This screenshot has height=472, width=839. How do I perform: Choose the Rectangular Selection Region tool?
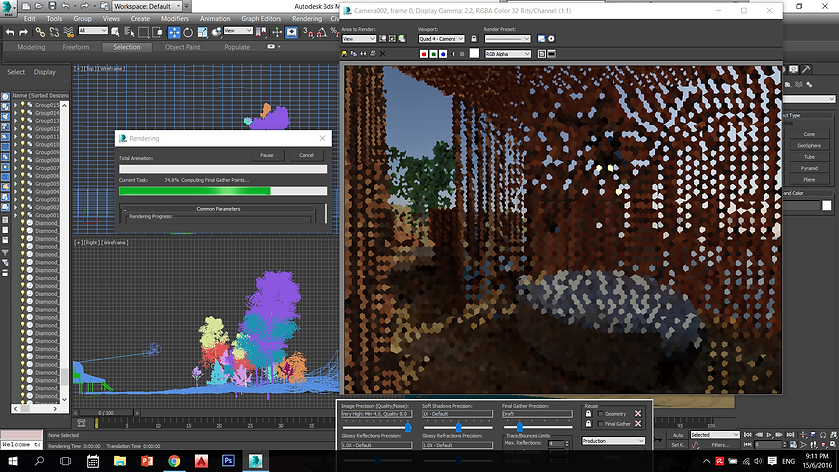pos(143,32)
